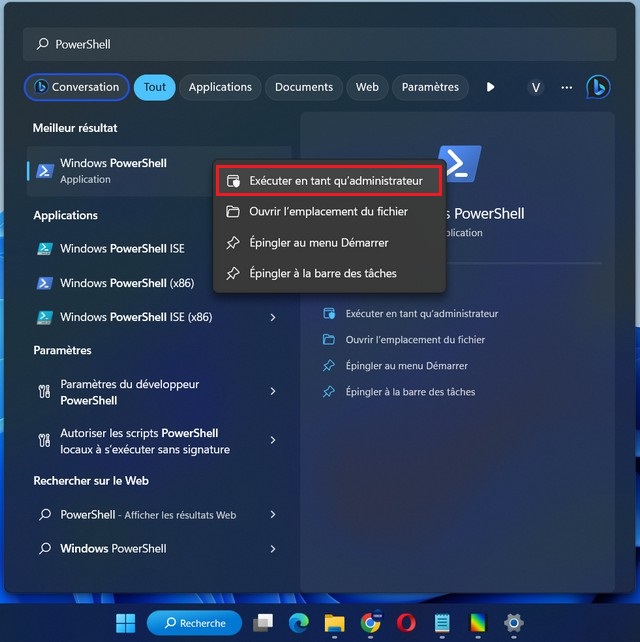Click the Paramètres du développeur tools icon
640x642 pixels.
pyautogui.click(x=44, y=391)
